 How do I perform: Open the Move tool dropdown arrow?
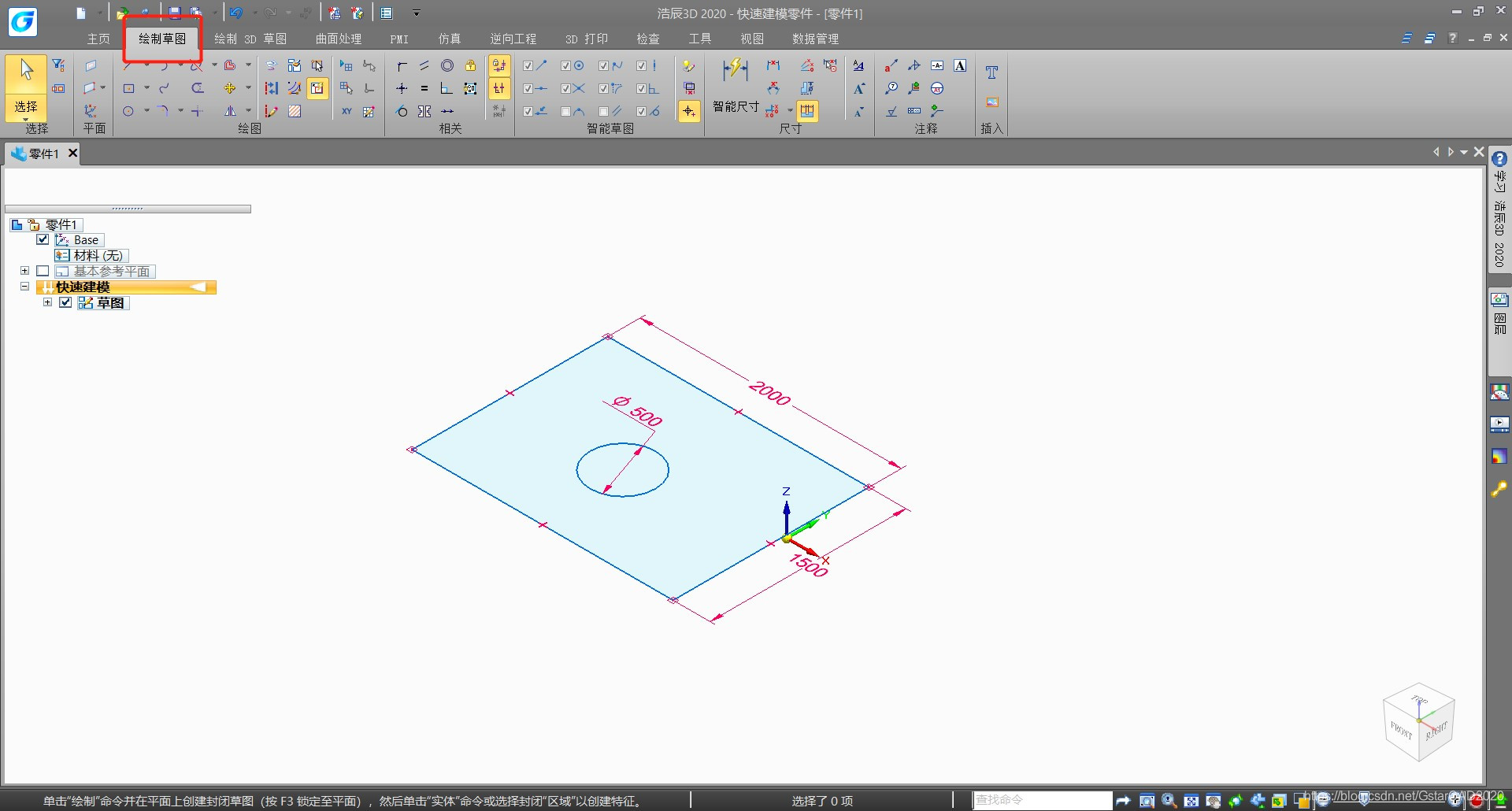pos(248,88)
